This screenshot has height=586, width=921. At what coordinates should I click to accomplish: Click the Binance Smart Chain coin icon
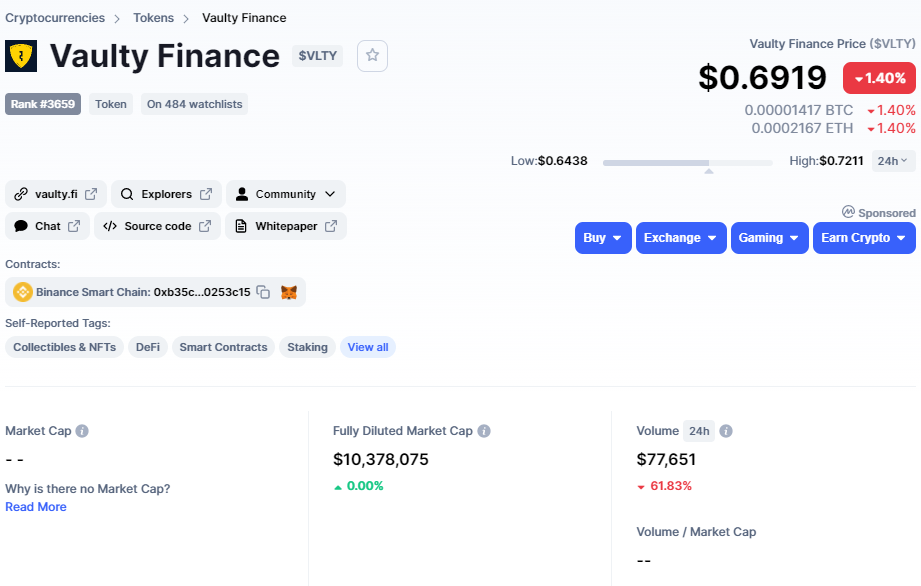point(22,292)
